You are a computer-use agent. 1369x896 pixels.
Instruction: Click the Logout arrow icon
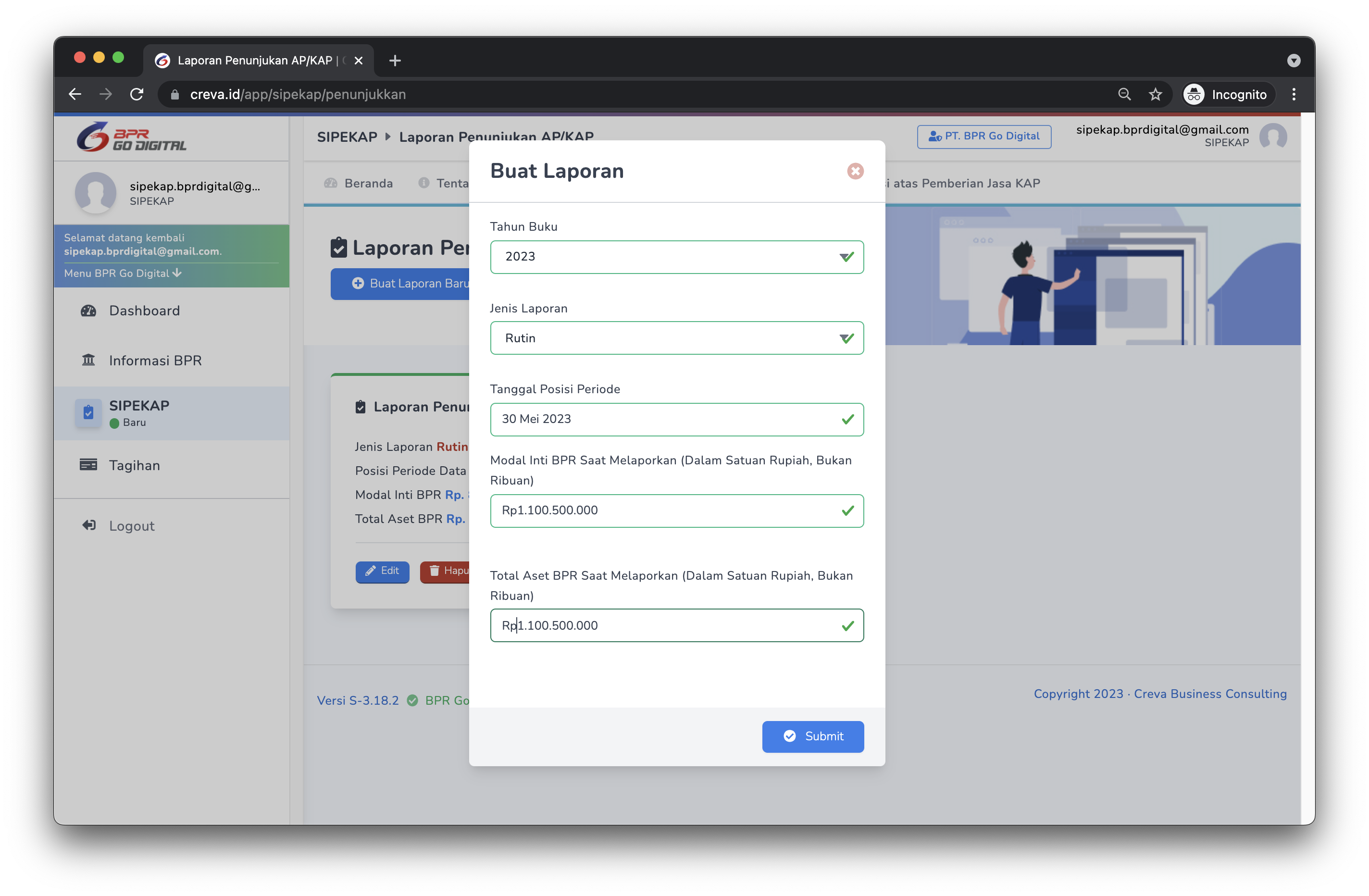pos(88,525)
